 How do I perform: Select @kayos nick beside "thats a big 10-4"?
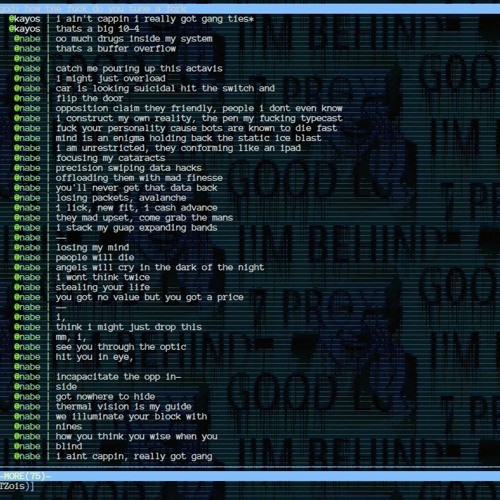[24, 29]
